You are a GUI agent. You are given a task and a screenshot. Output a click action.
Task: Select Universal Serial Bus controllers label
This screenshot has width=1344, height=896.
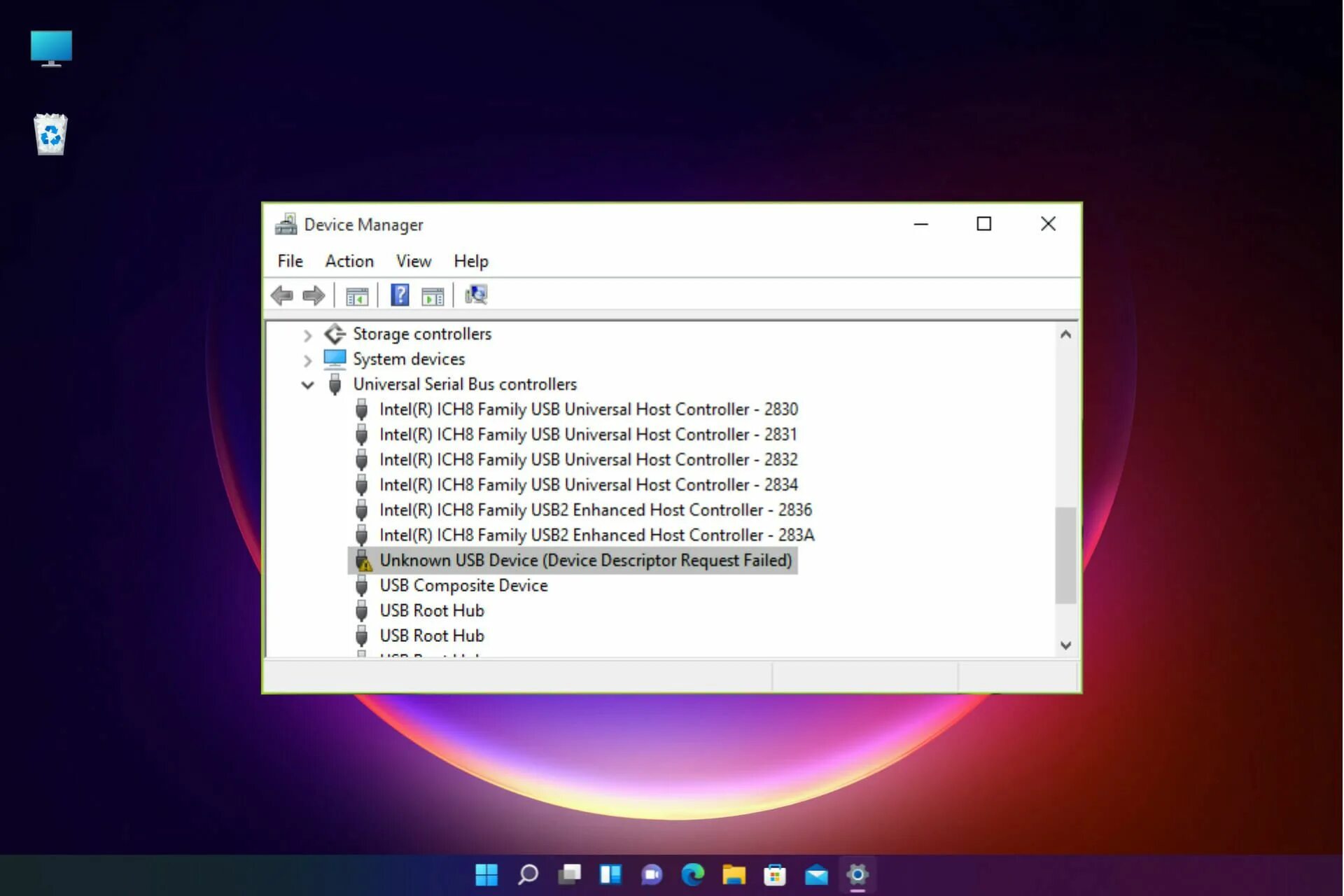[465, 384]
